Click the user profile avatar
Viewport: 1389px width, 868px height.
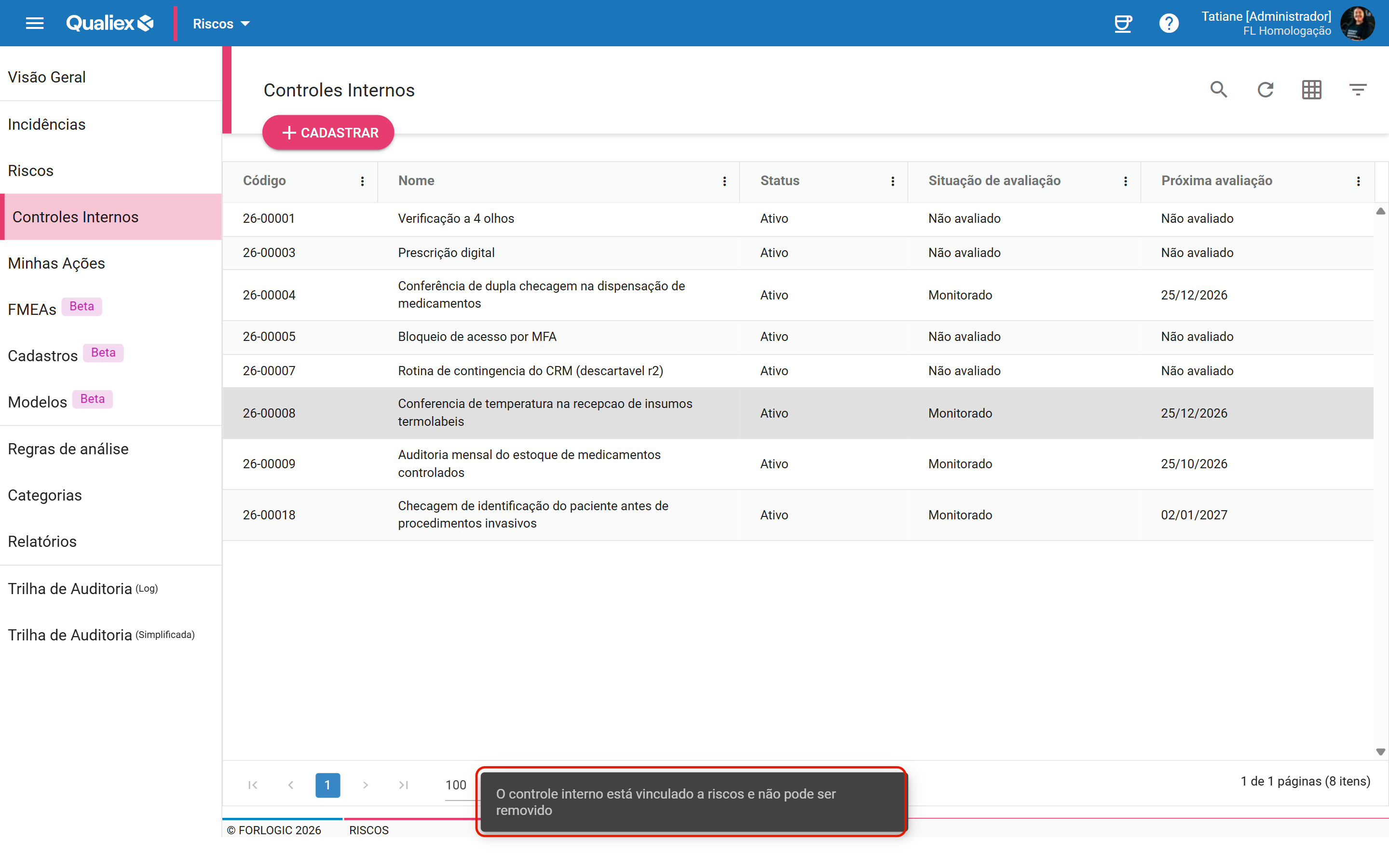pos(1358,24)
